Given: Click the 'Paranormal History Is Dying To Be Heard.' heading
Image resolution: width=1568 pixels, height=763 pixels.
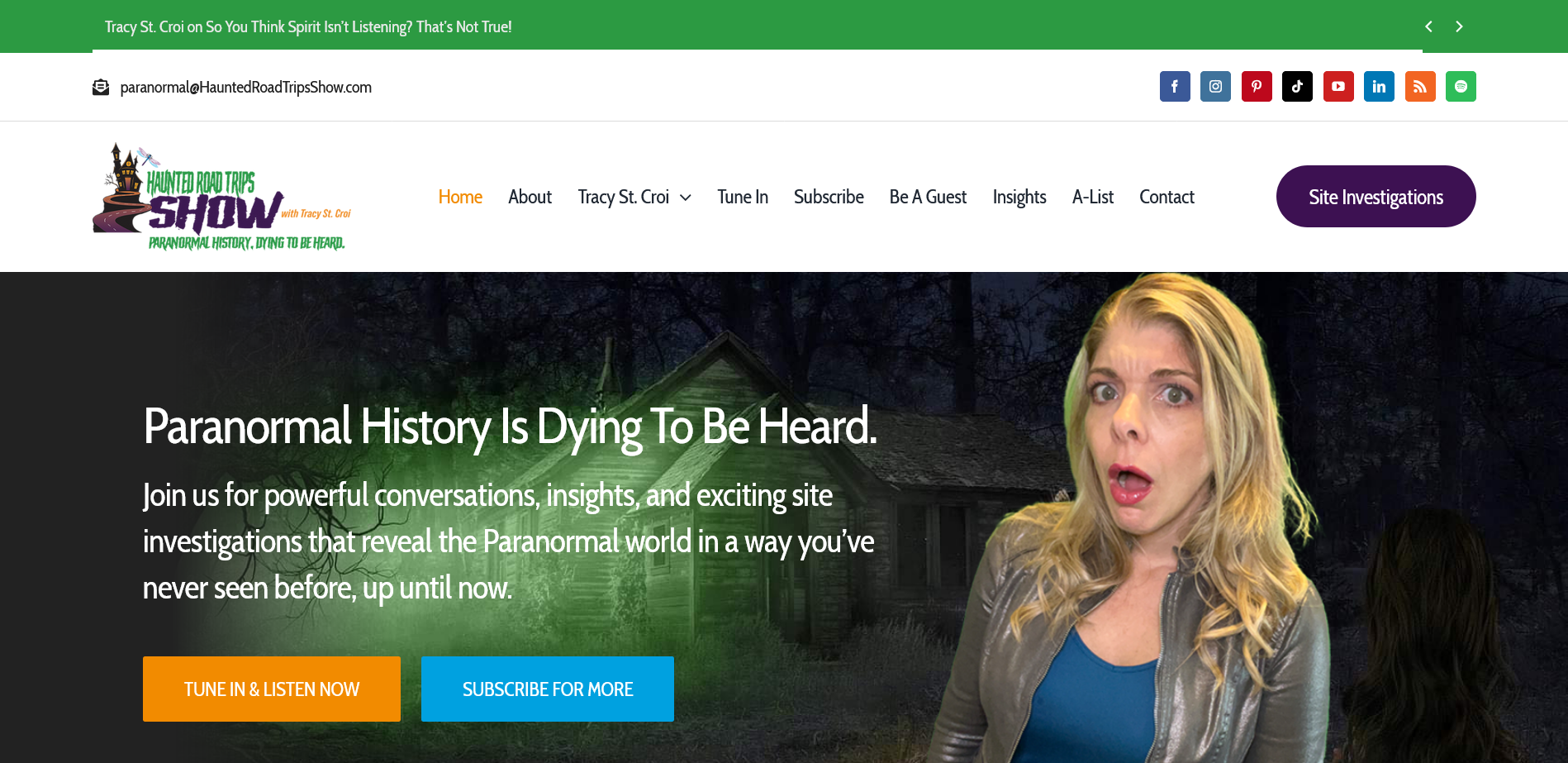Looking at the screenshot, I should 510,427.
